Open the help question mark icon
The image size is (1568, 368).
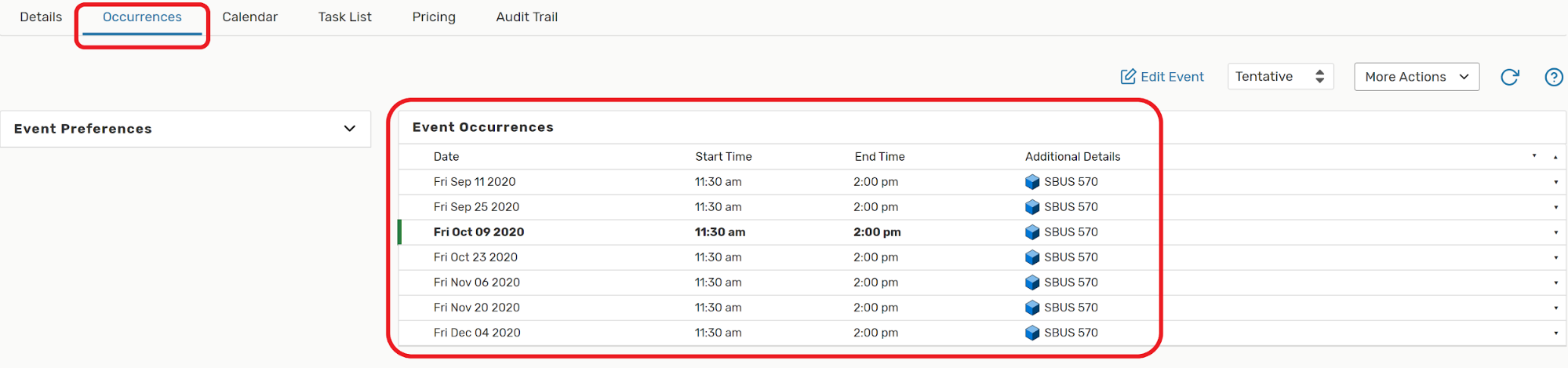coord(1553,77)
